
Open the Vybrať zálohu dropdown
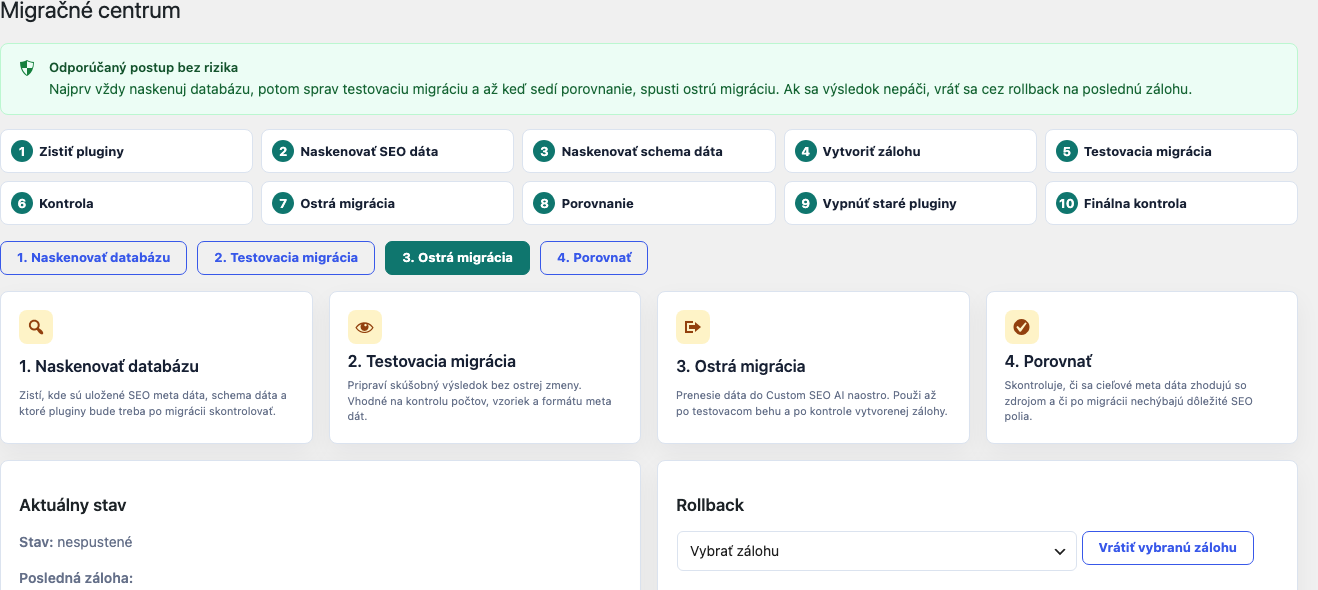click(877, 551)
